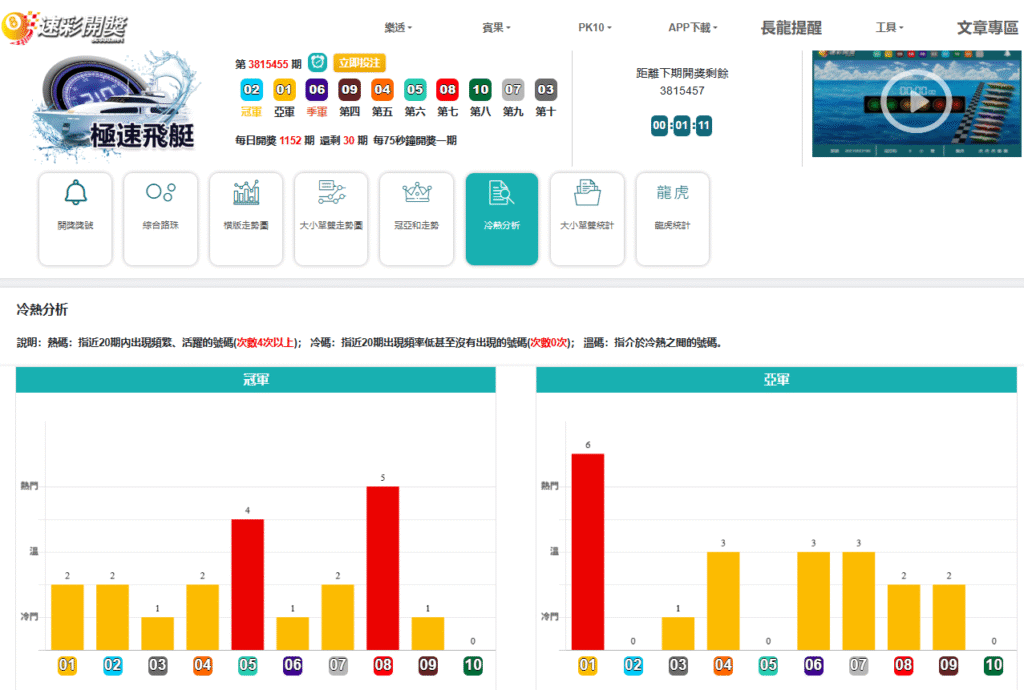Click the alarm clock icon beside period number
This screenshot has height=690, width=1024.
click(318, 63)
